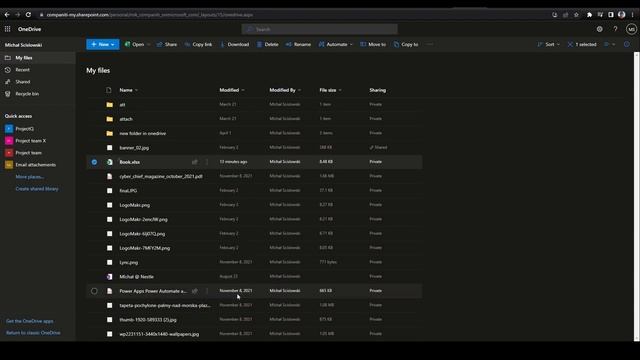Open the LogoMakr.png file
Screen dimensions: 640x360
135,205
